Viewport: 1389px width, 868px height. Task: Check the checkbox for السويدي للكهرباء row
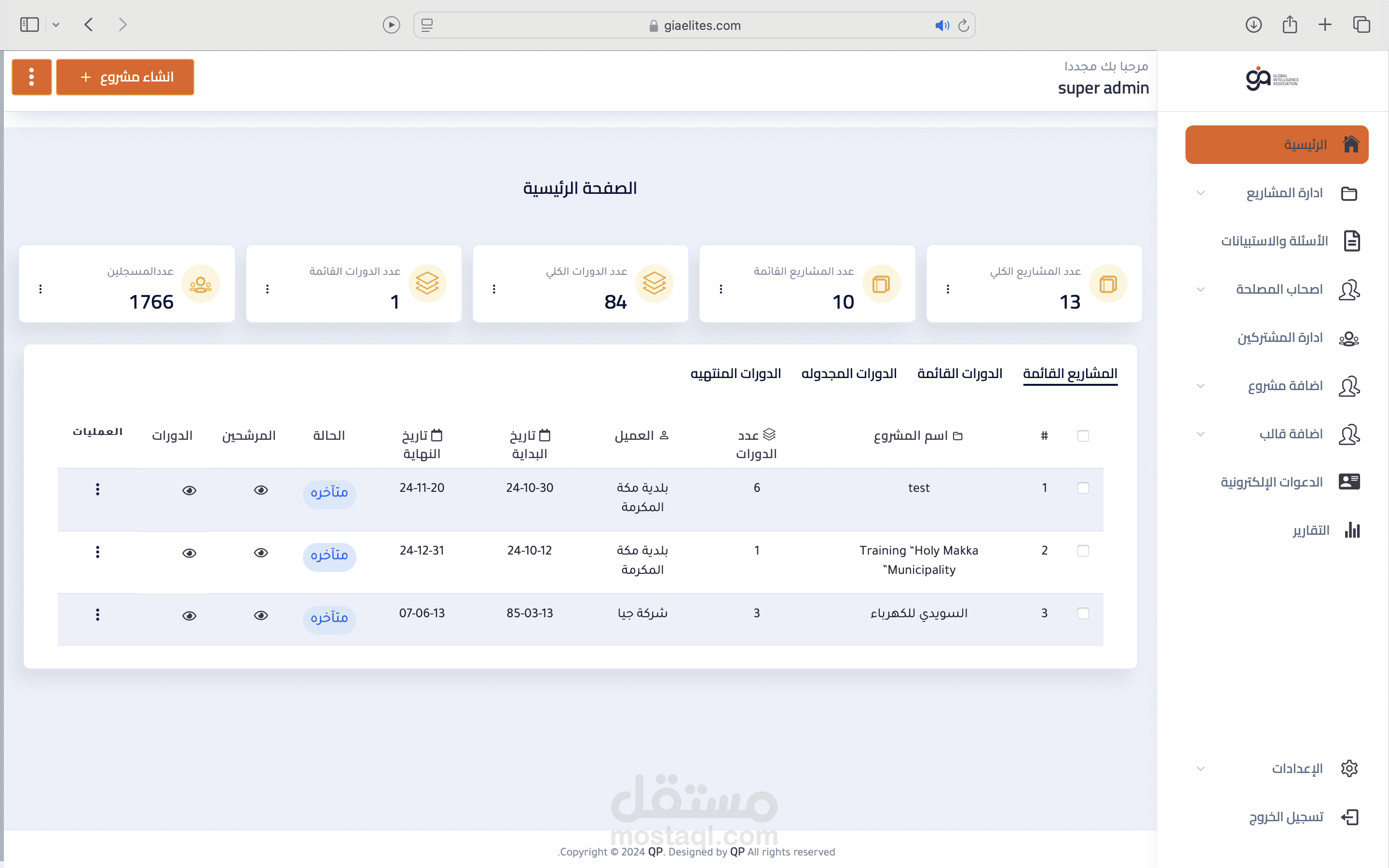(1084, 613)
